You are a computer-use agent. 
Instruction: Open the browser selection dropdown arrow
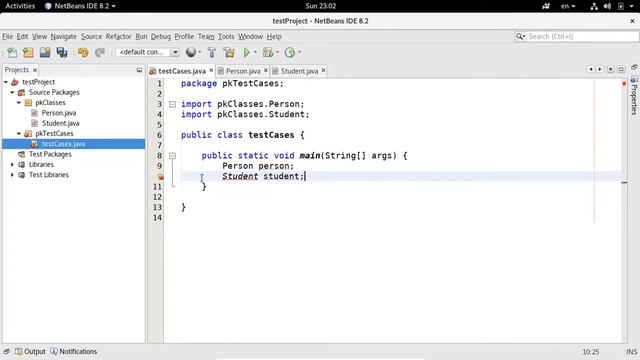click(x=200, y=52)
